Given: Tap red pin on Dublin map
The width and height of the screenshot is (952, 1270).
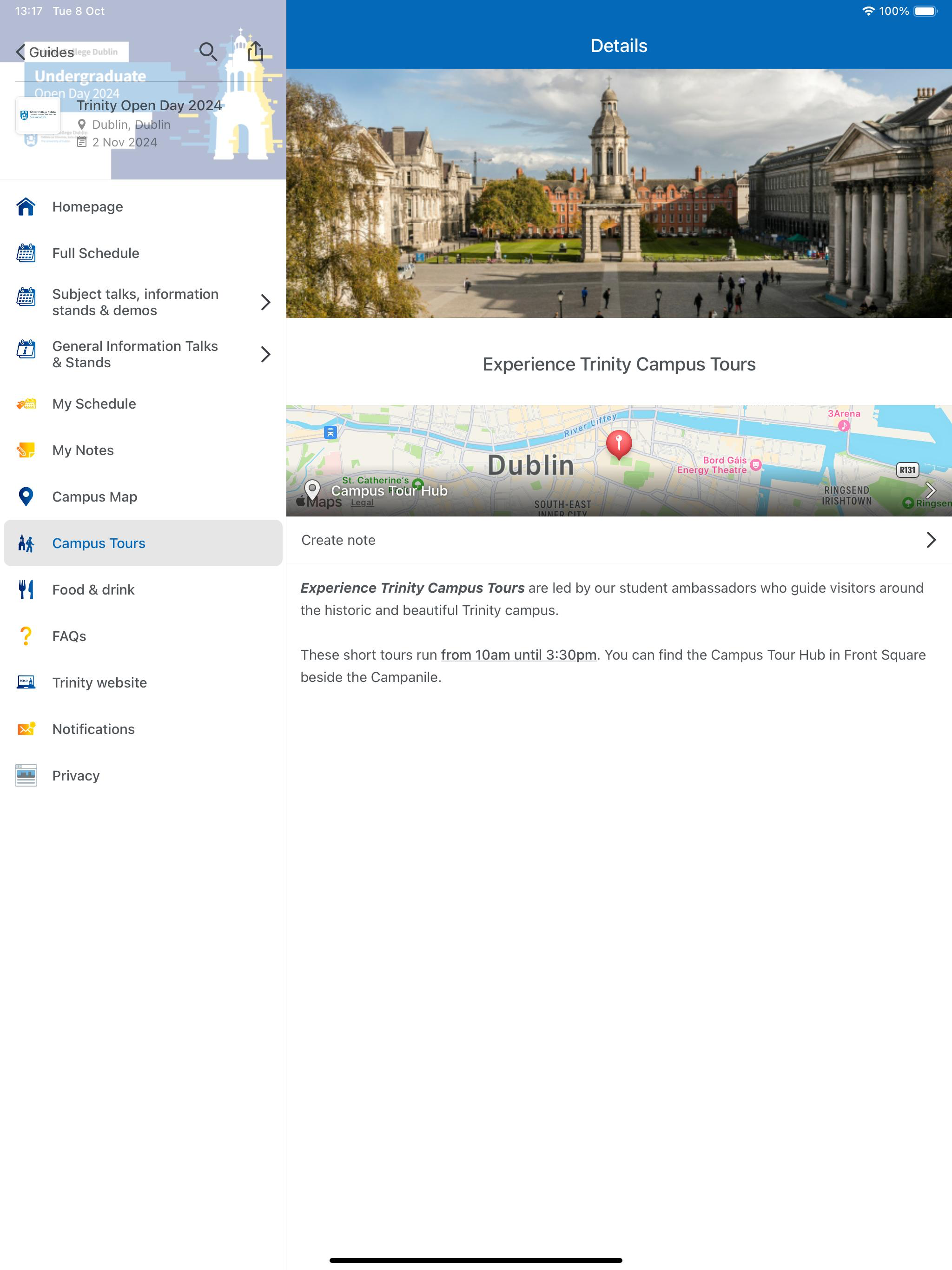Looking at the screenshot, I should pos(619,444).
